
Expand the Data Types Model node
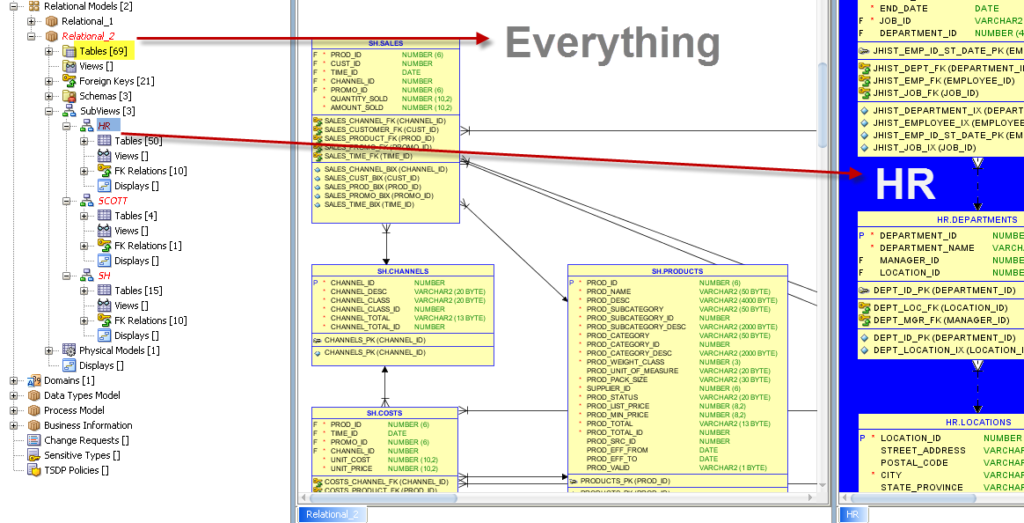(x=14, y=396)
